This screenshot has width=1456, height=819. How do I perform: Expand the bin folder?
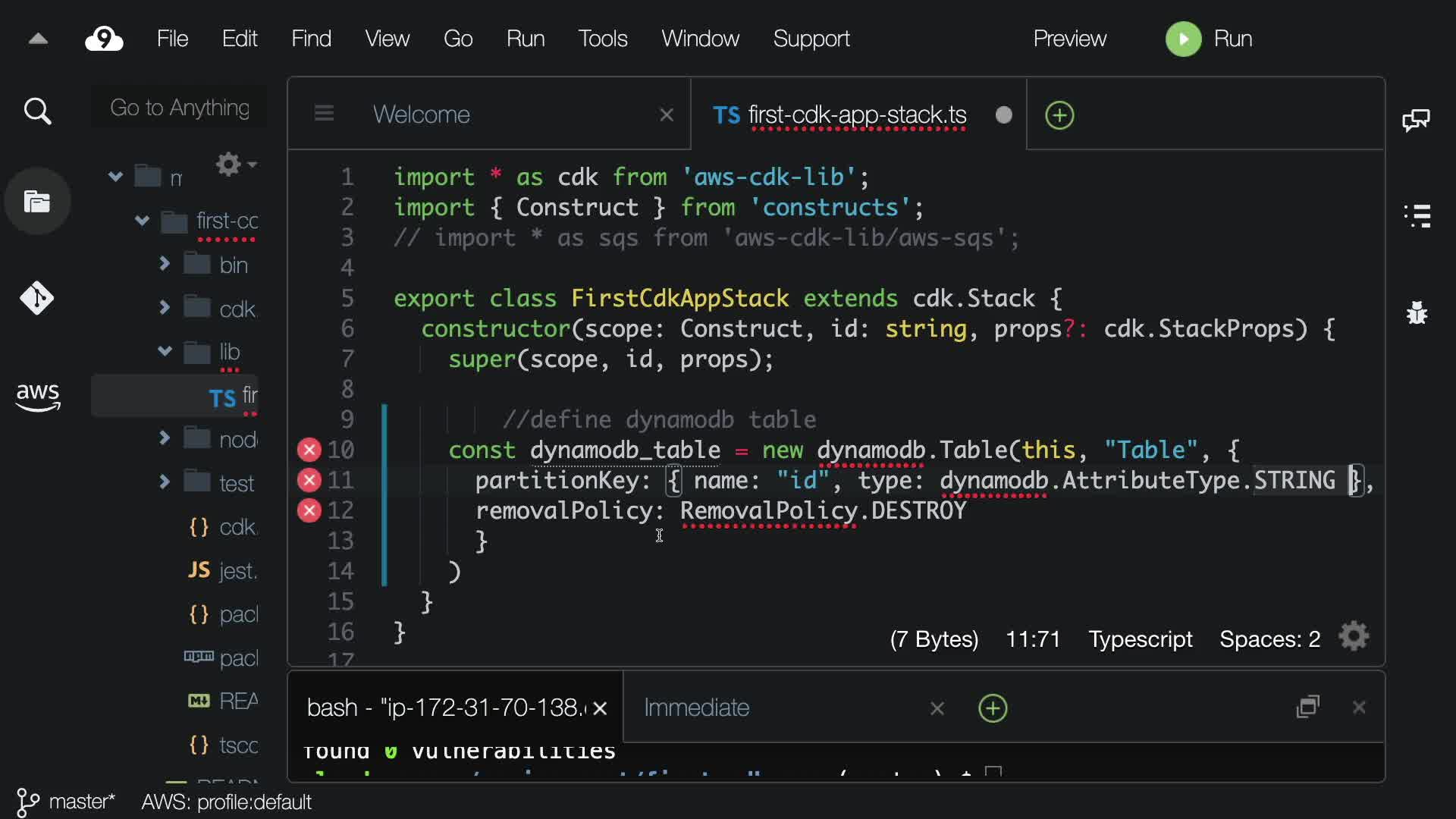click(x=165, y=264)
